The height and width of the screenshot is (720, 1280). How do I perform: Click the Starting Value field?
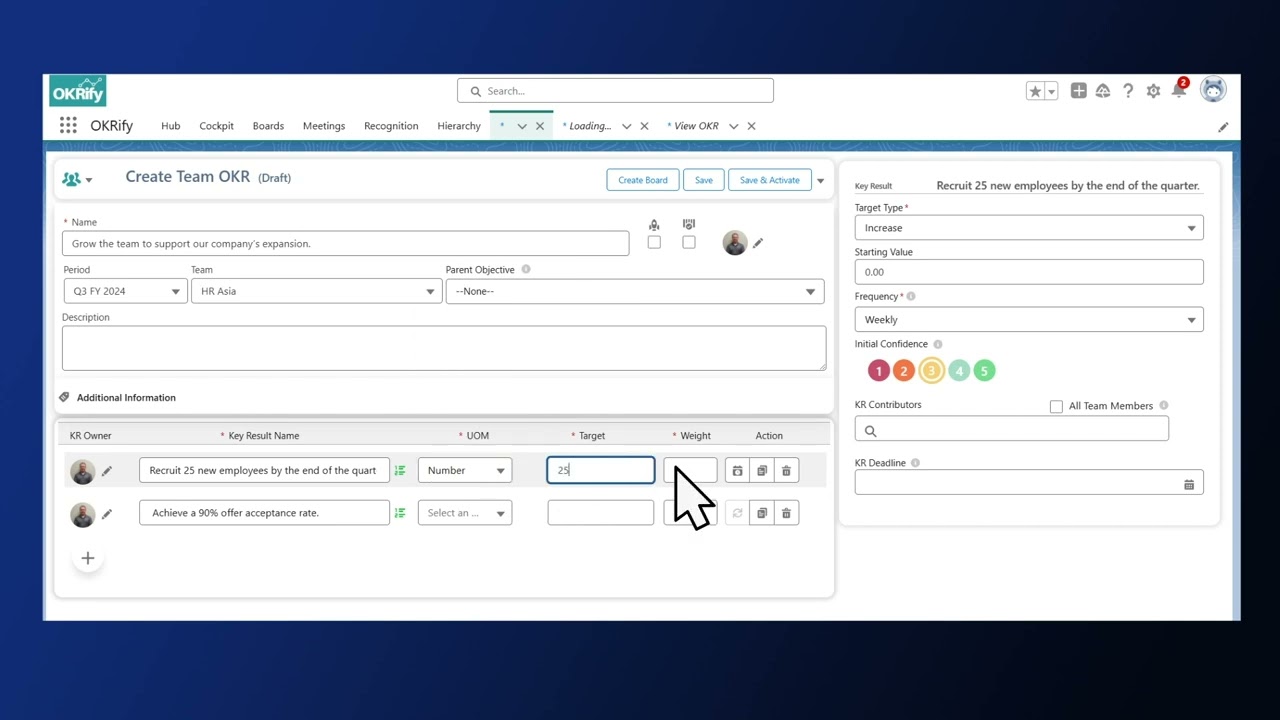click(1029, 272)
